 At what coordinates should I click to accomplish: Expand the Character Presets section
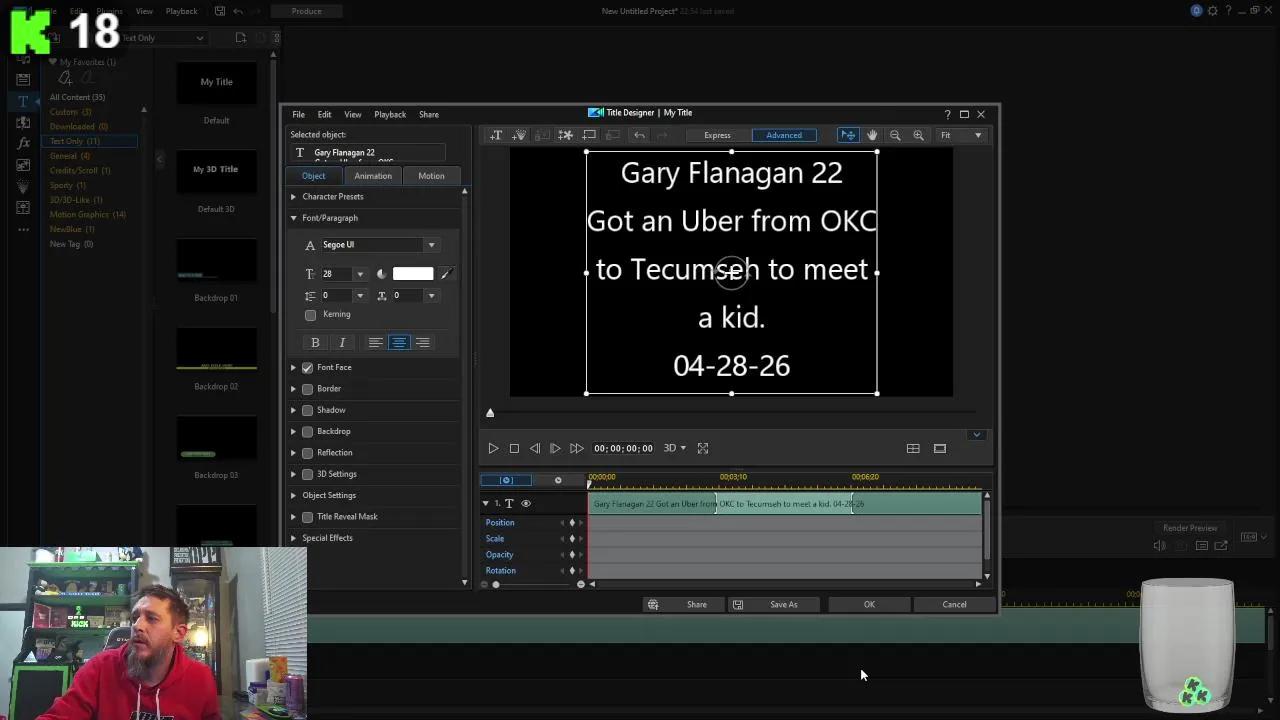pos(332,197)
